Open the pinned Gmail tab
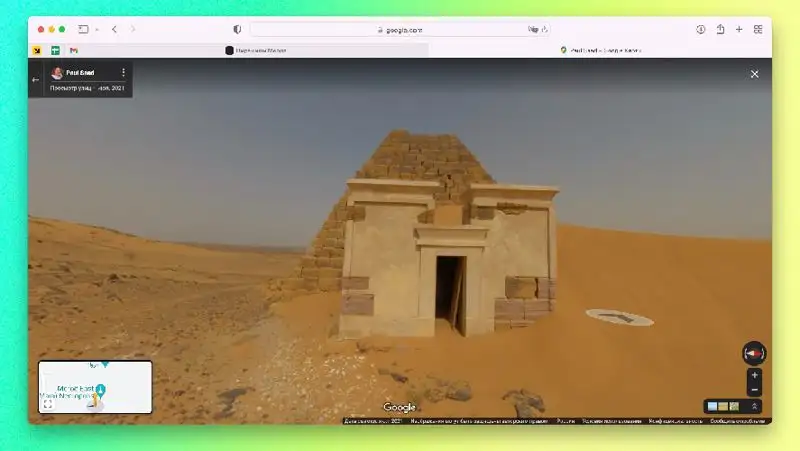This screenshot has height=451, width=800. (74, 50)
